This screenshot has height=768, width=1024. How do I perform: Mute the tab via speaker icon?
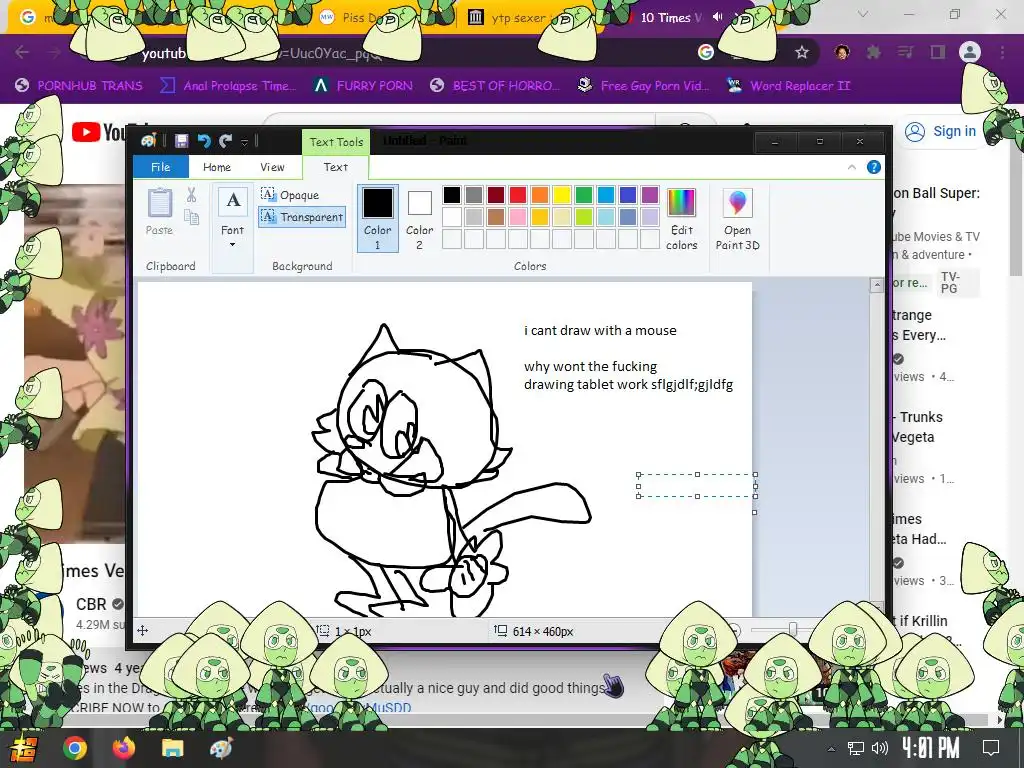coord(717,17)
